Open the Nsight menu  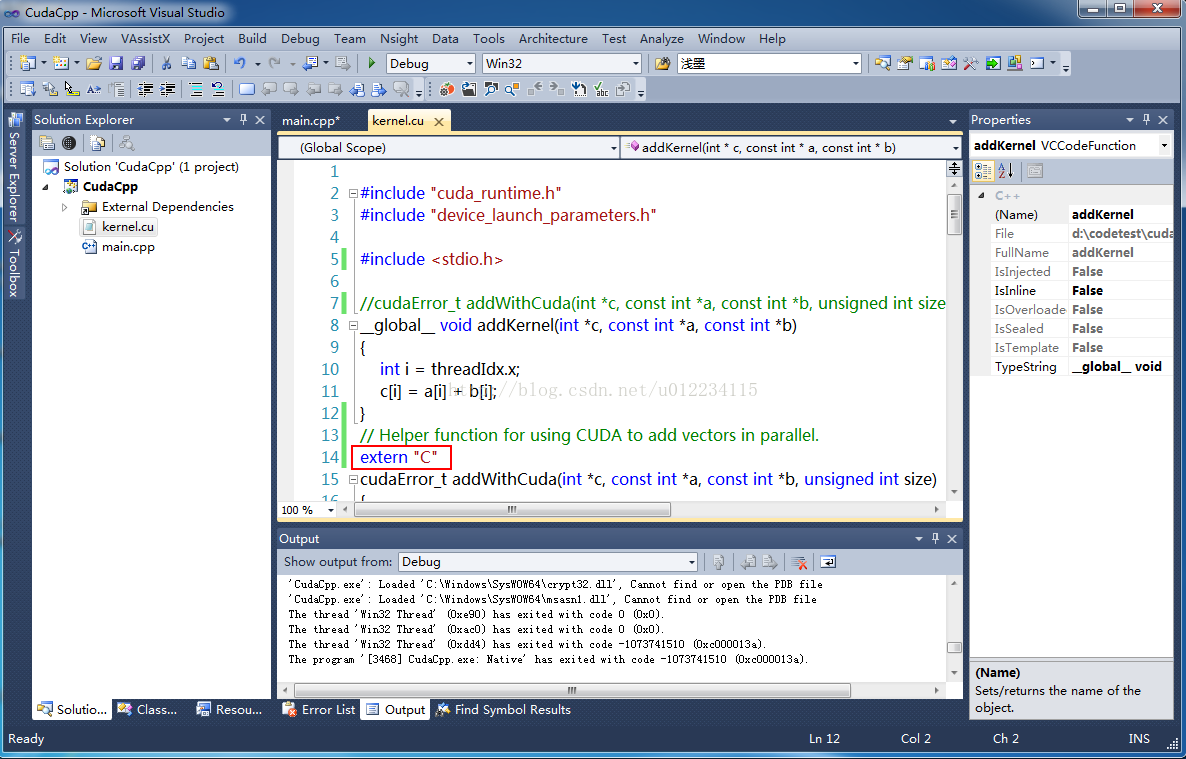[x=399, y=39]
